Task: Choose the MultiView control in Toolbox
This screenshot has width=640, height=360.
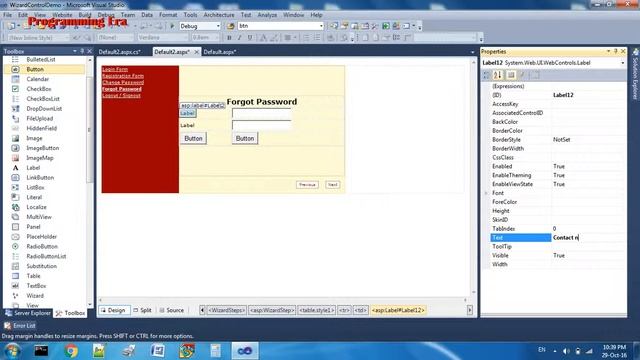Action: (x=44, y=217)
